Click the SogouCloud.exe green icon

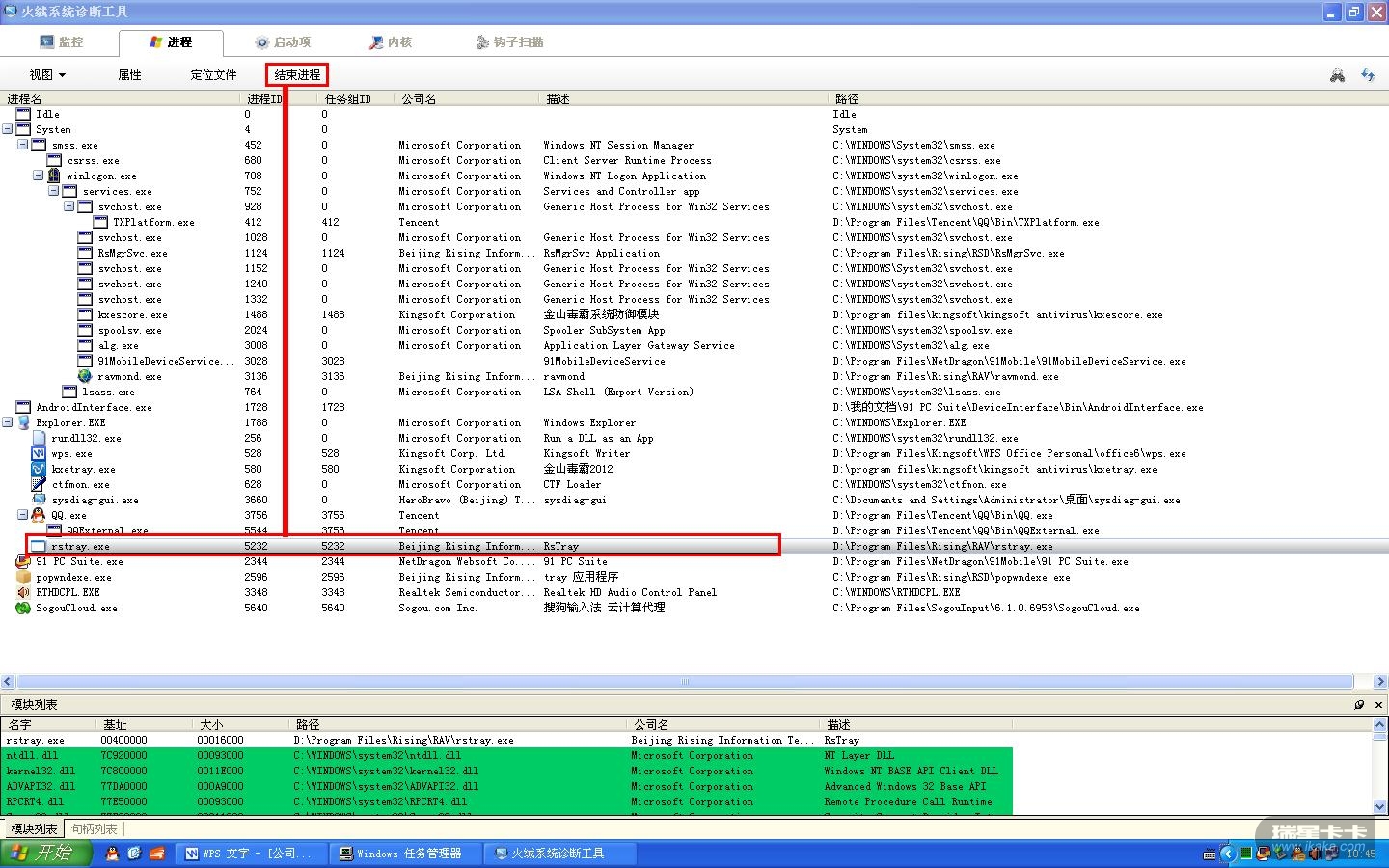click(23, 608)
